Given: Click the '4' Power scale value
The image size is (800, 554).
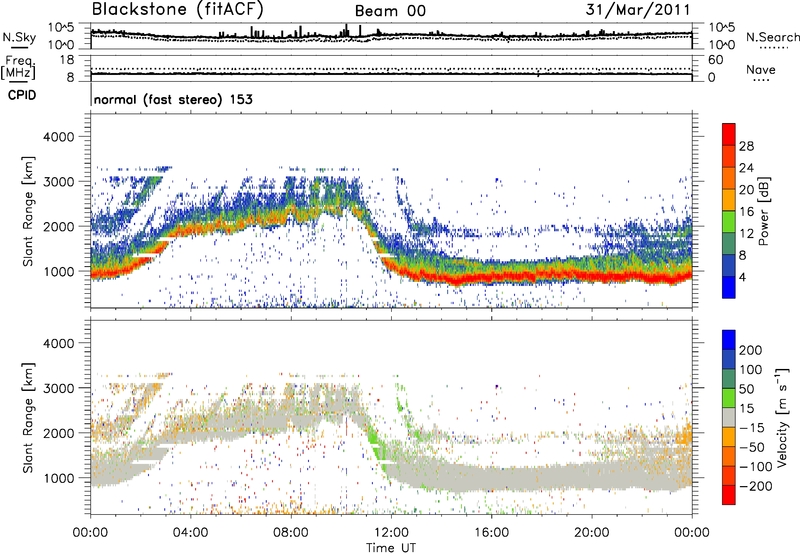Looking at the screenshot, I should click(x=742, y=277).
